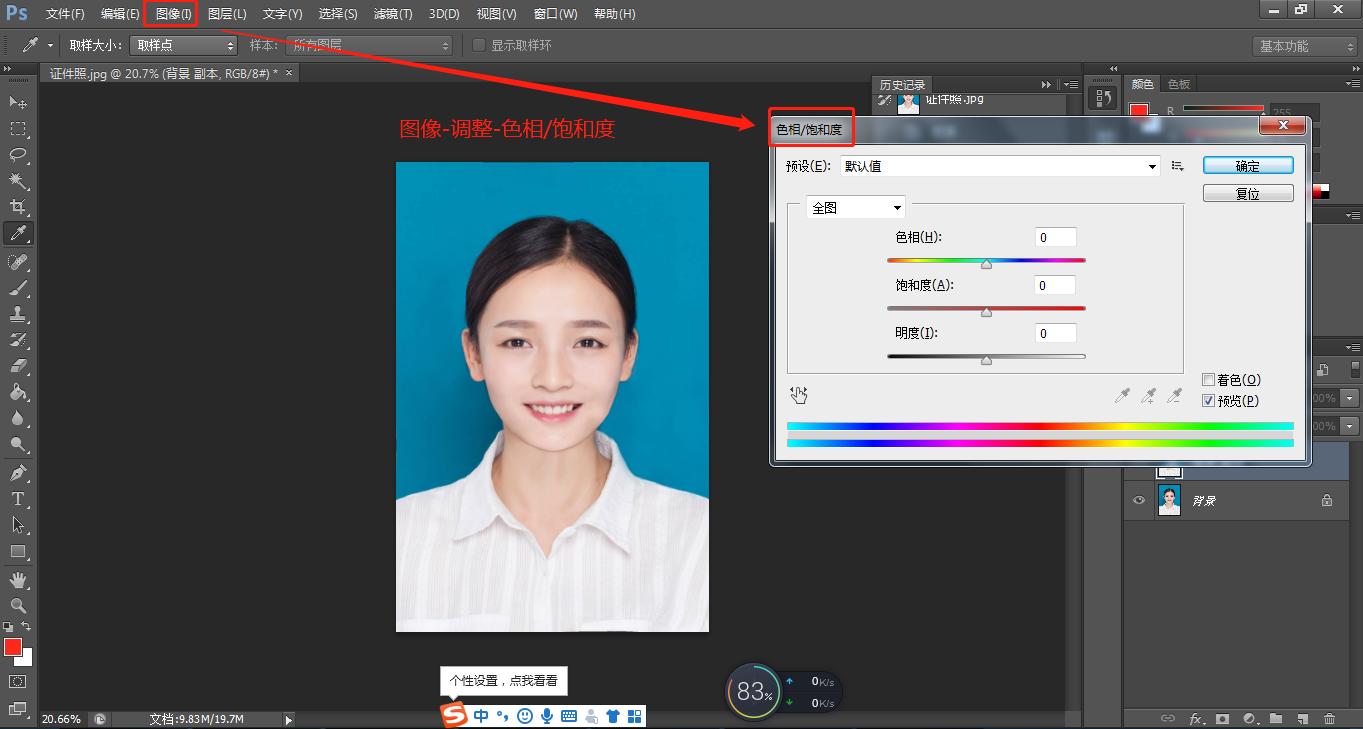The image size is (1363, 729).
Task: Click the 复位 reset button
Action: tap(1247, 194)
